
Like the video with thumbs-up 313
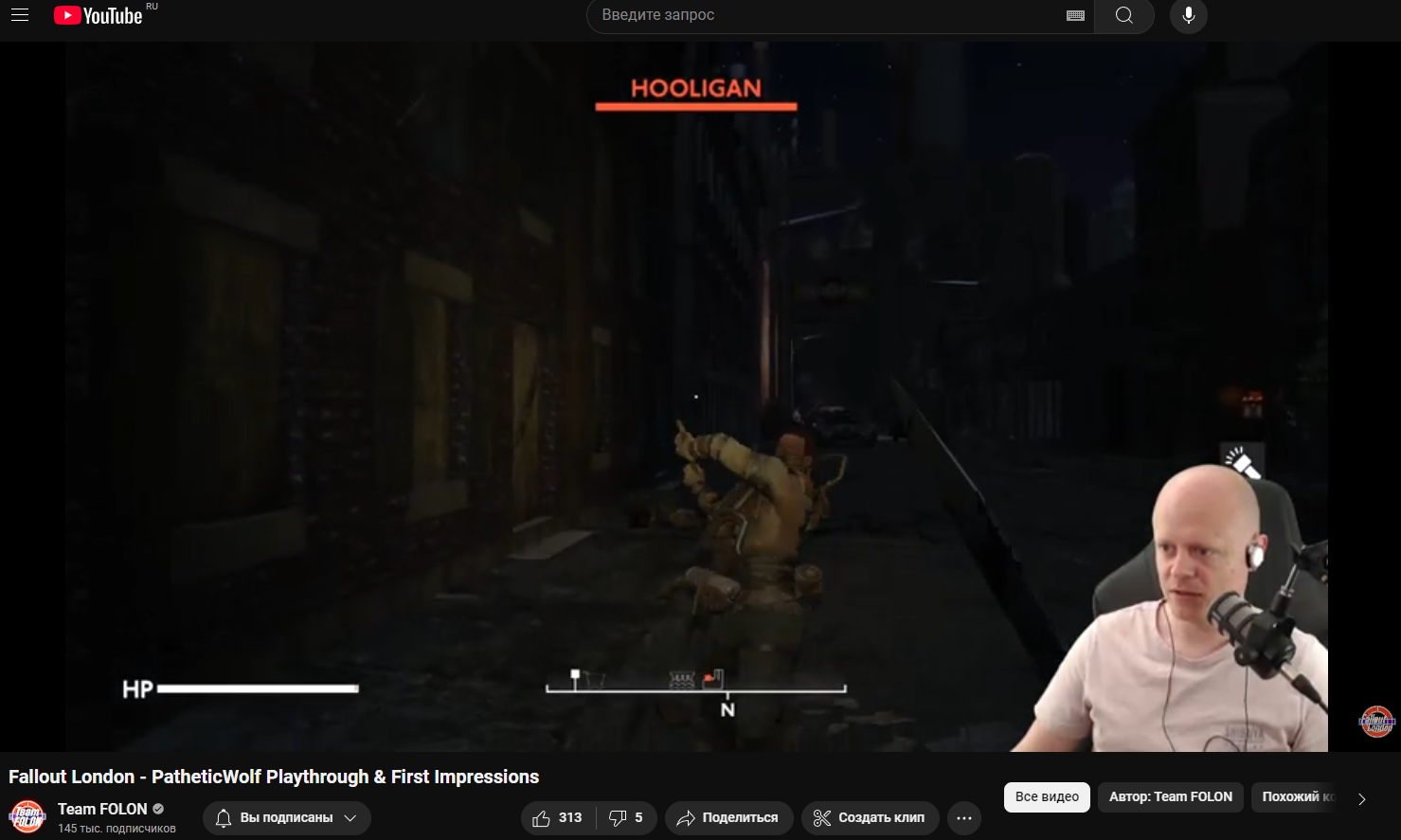click(558, 818)
